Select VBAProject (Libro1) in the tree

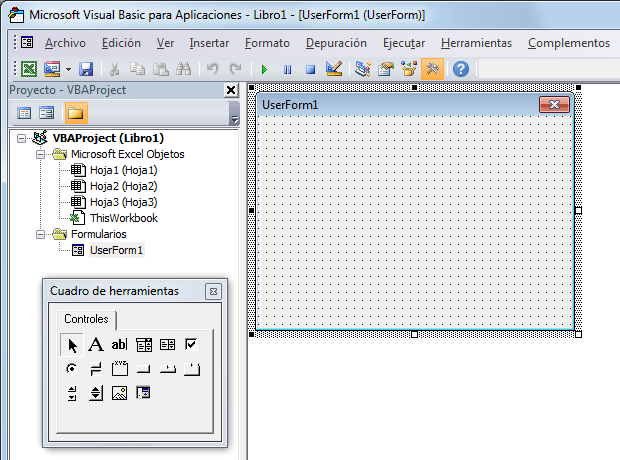coord(108,138)
